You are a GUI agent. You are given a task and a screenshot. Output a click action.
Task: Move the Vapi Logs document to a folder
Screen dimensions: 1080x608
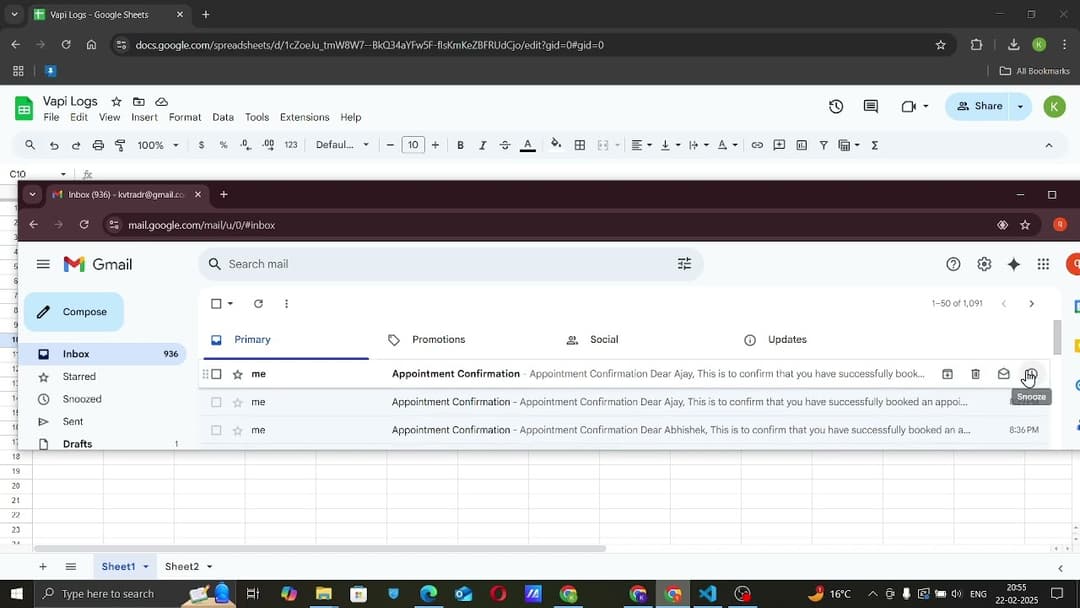[138, 101]
